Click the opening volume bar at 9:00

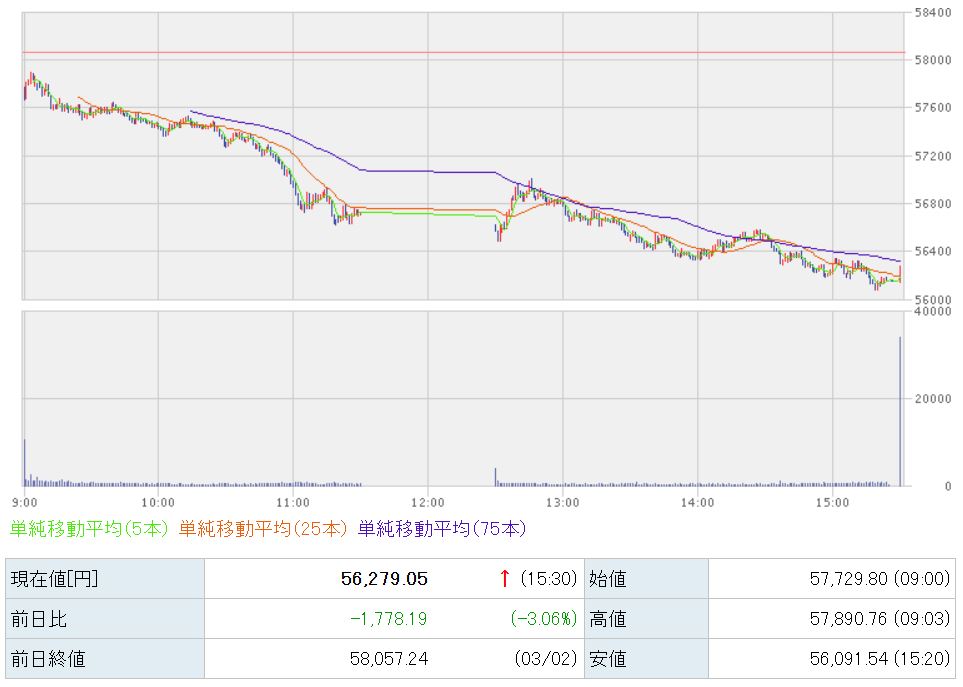point(24,462)
